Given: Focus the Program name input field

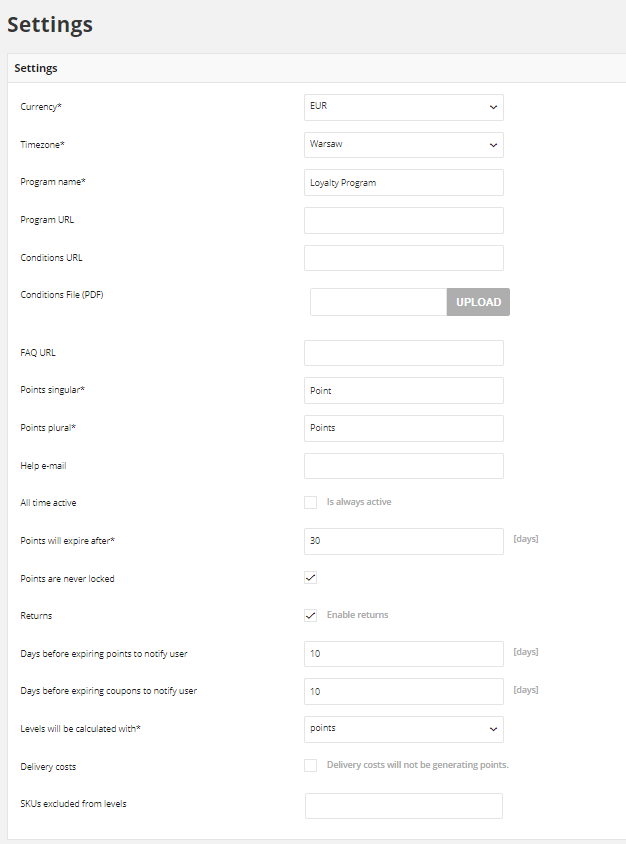Looking at the screenshot, I should click(x=404, y=182).
